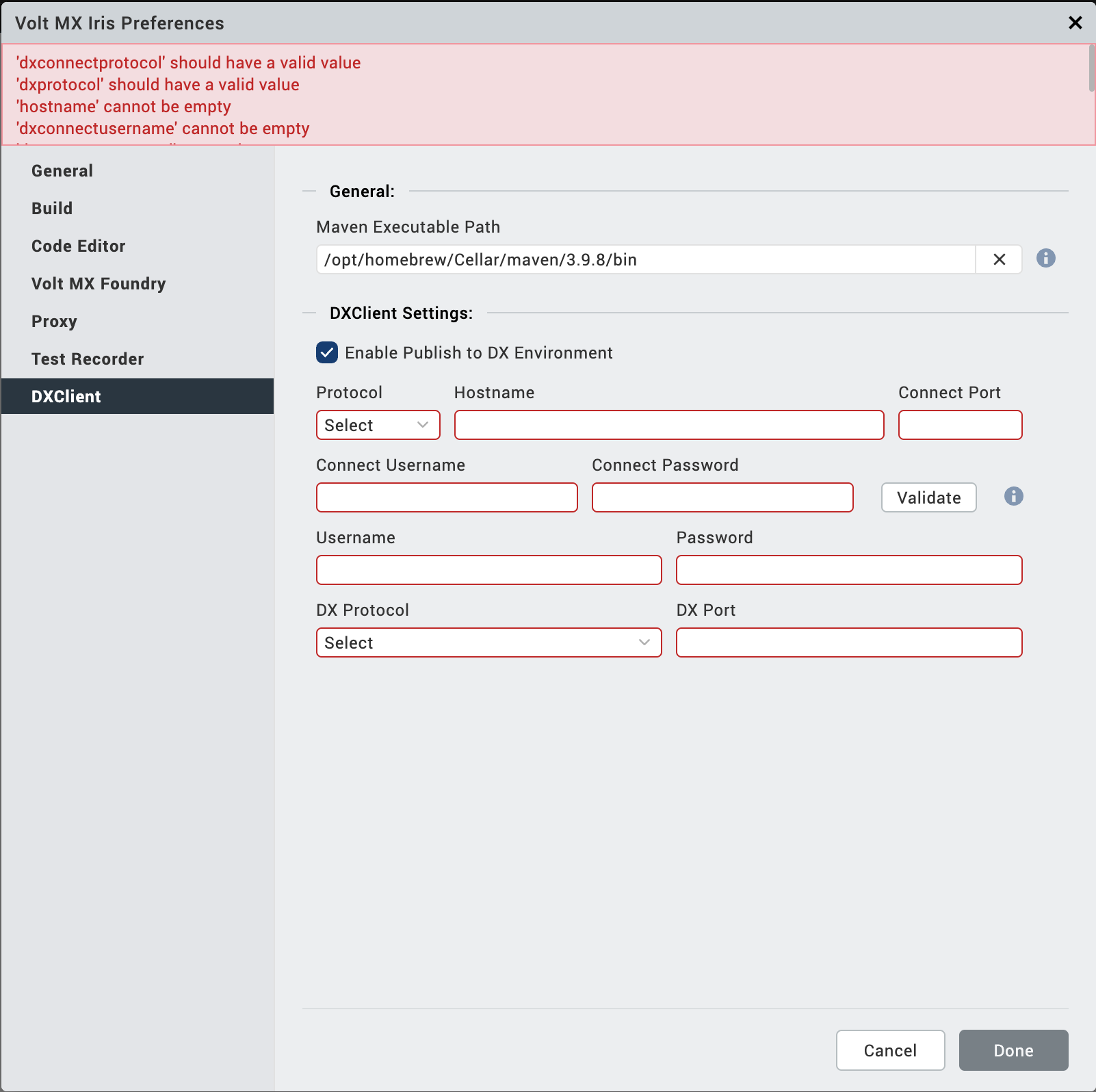Viewport: 1096px width, 1092px height.
Task: Open the General preferences tab
Action: click(x=62, y=171)
